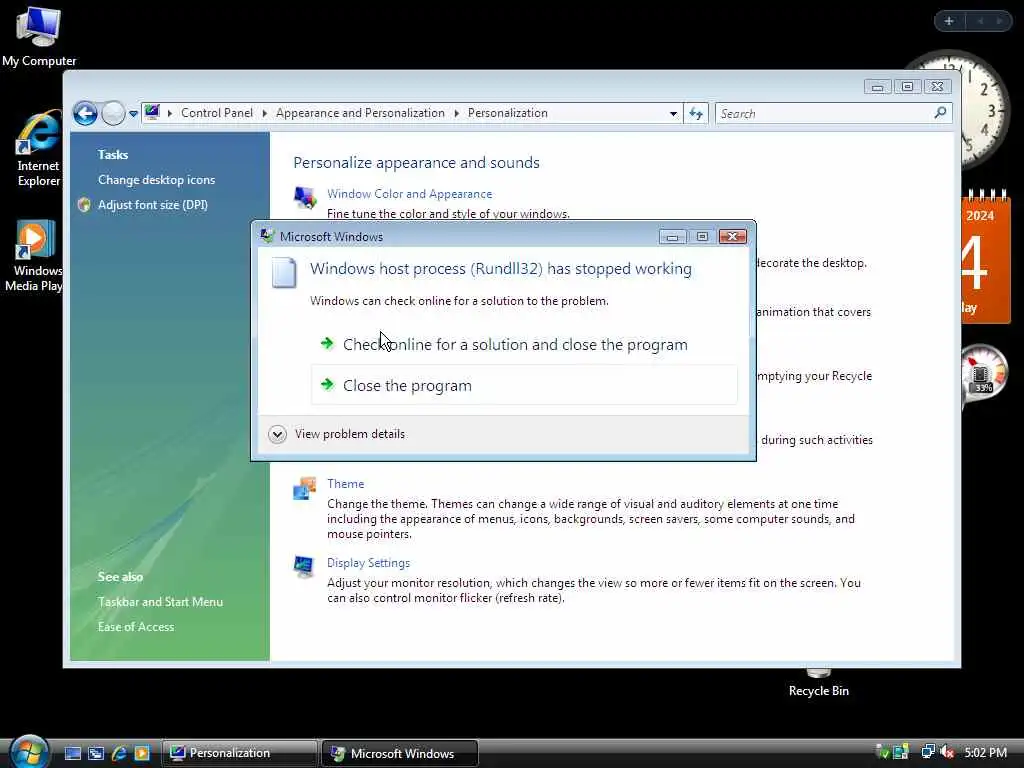Screen dimensions: 1024x768
Task: Choose Close the program option
Action: (524, 385)
